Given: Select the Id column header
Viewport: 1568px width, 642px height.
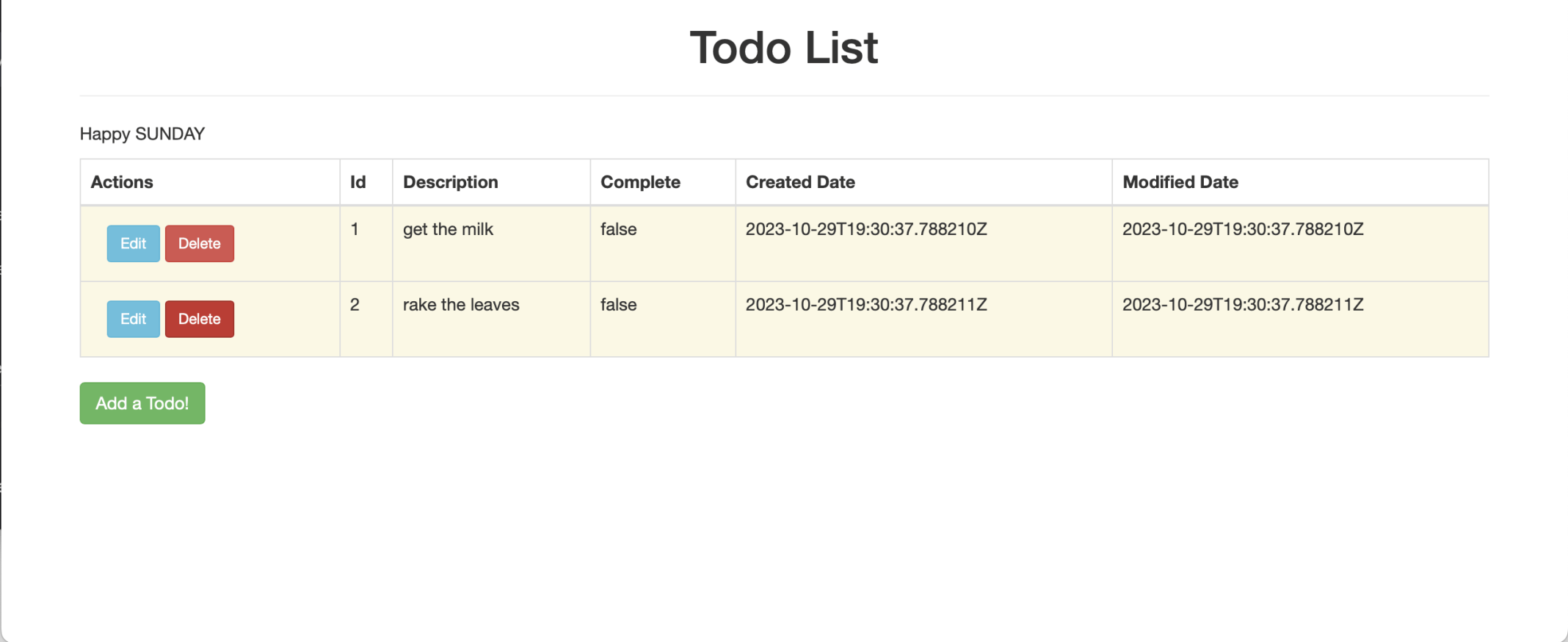Looking at the screenshot, I should [357, 182].
